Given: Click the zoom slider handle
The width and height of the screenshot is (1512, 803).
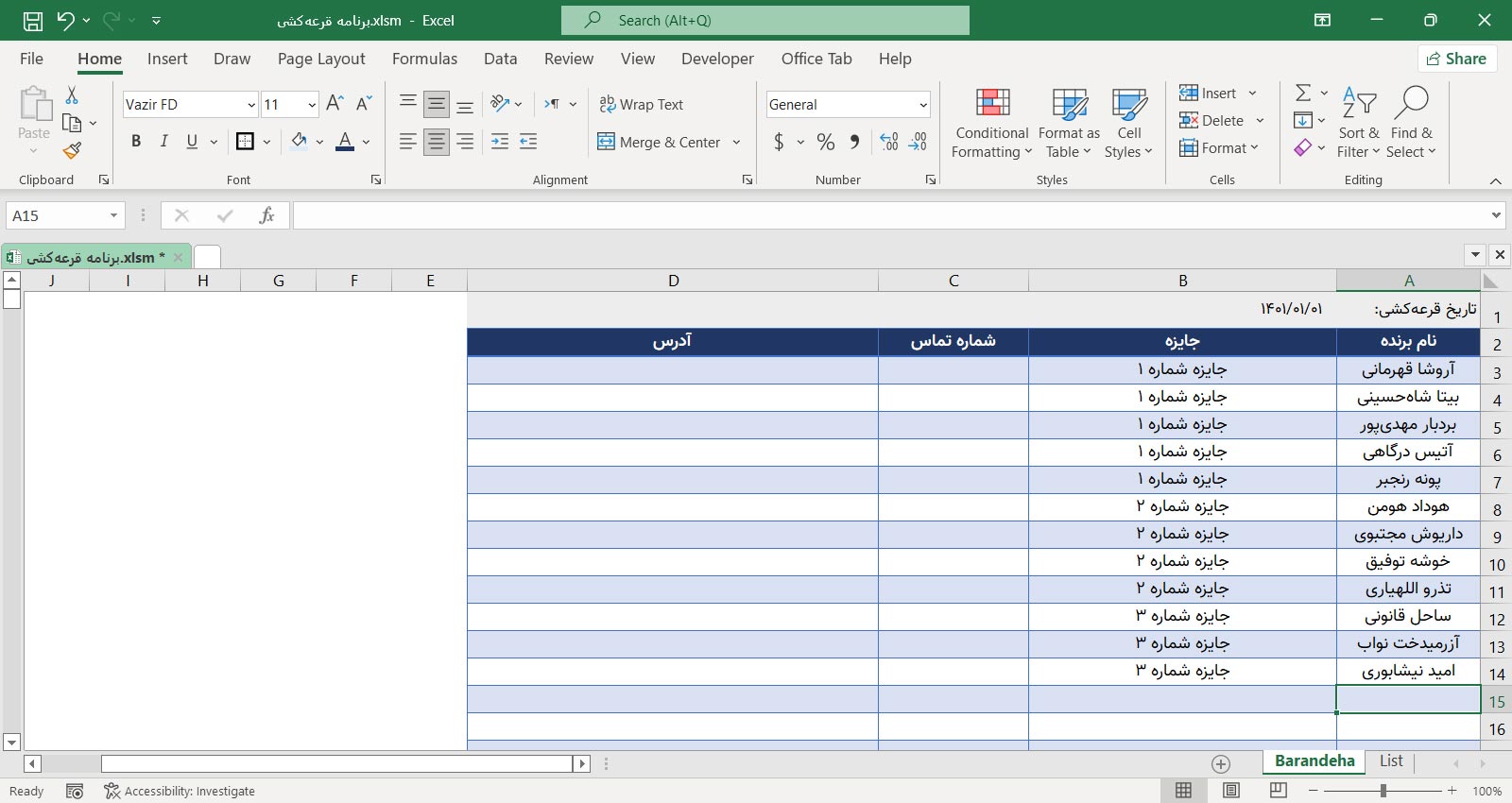Looking at the screenshot, I should pyautogui.click(x=1383, y=791).
